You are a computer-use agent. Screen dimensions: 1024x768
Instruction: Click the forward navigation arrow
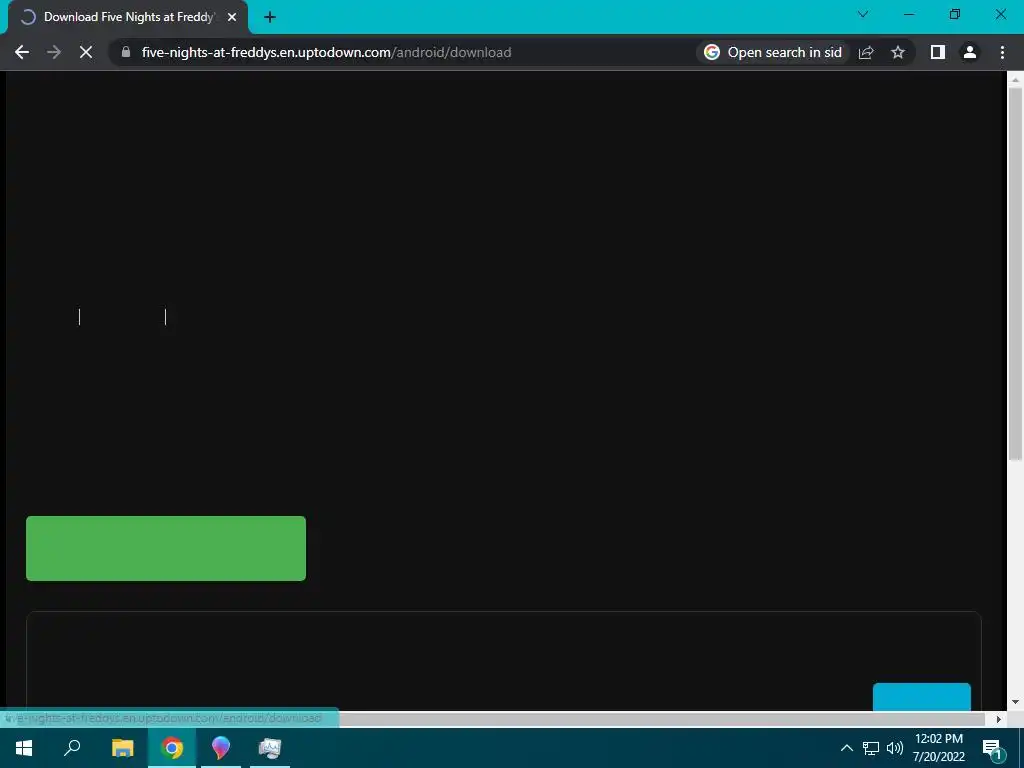[54, 52]
